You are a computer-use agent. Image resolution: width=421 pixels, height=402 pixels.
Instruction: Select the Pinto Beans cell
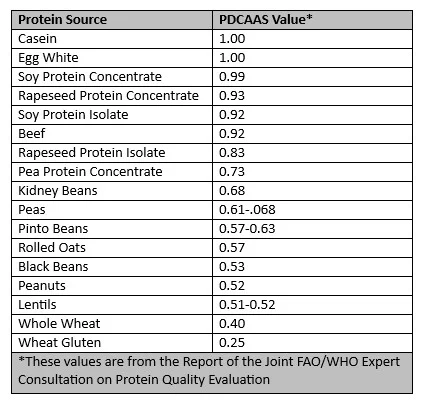[x=112, y=229]
